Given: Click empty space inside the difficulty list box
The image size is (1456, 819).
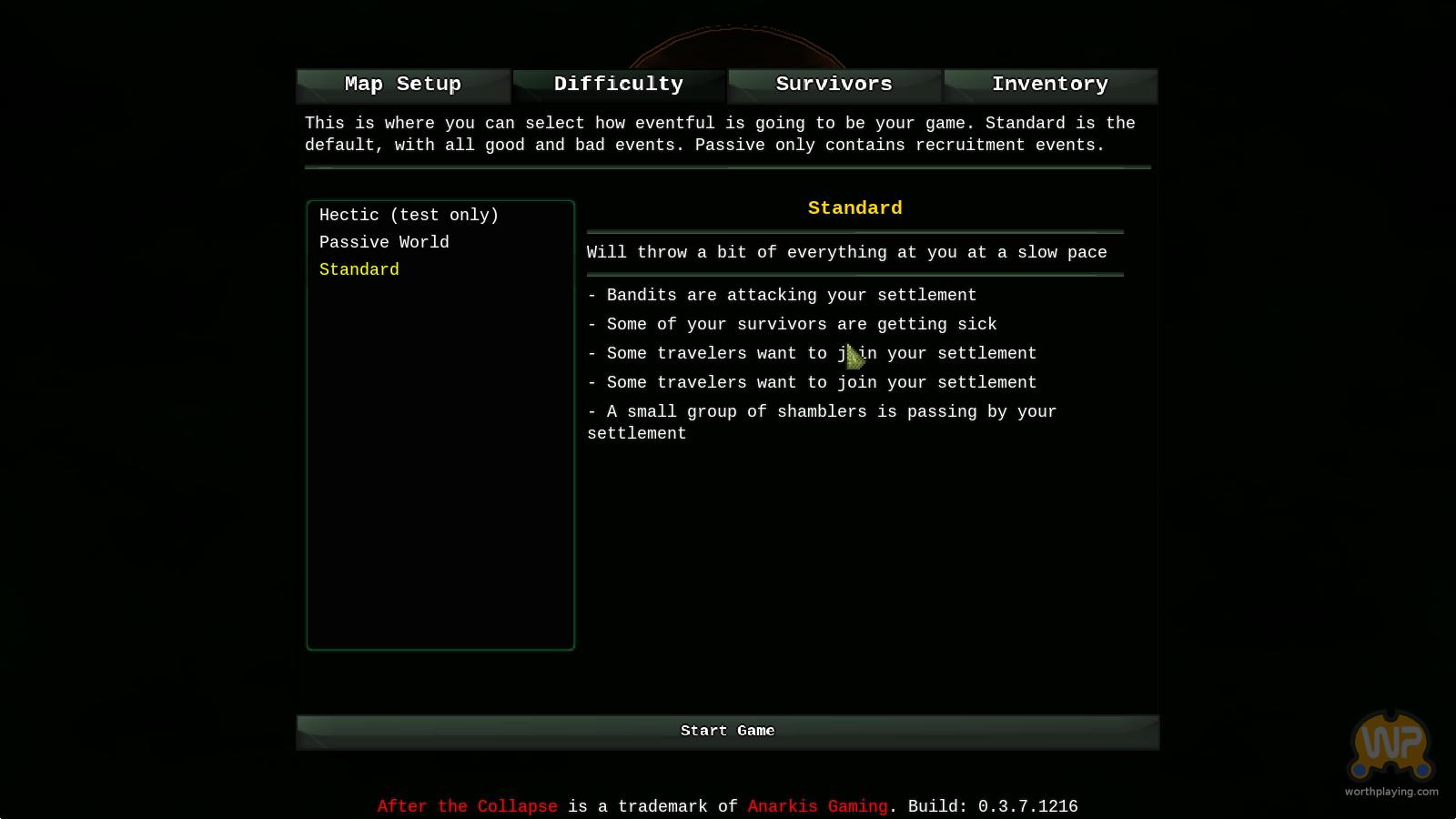Looking at the screenshot, I should click(x=440, y=473).
